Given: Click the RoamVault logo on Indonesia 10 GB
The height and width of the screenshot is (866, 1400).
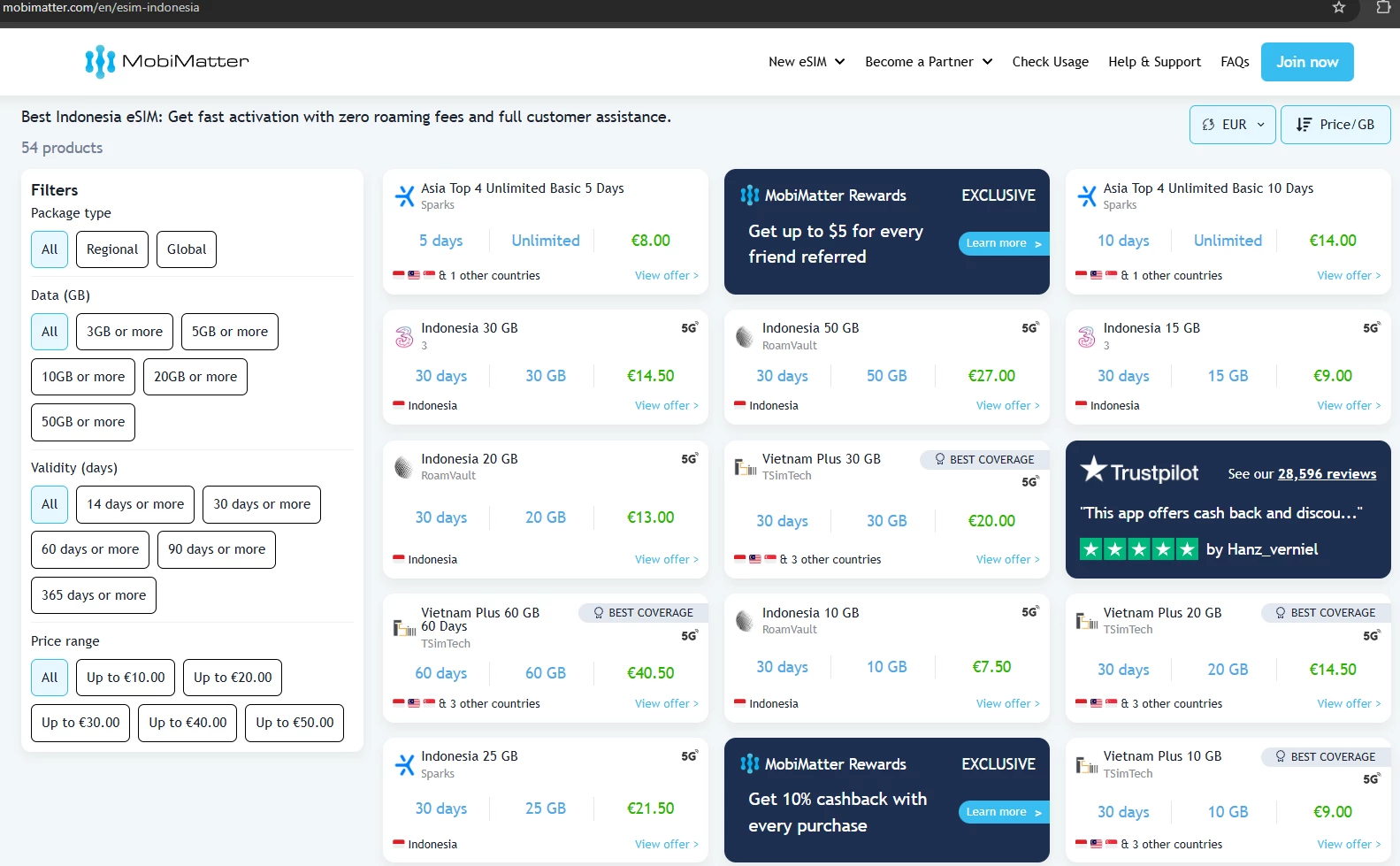Looking at the screenshot, I should (746, 621).
